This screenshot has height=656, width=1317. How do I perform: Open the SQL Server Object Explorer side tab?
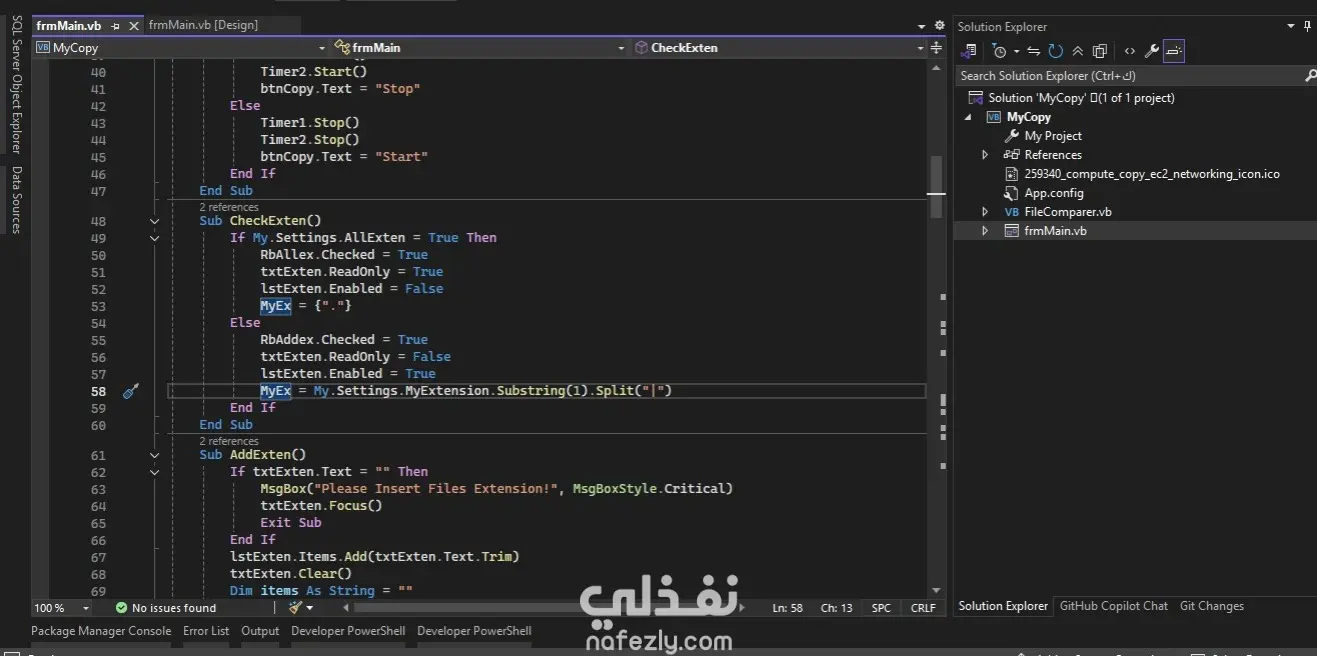(x=16, y=83)
